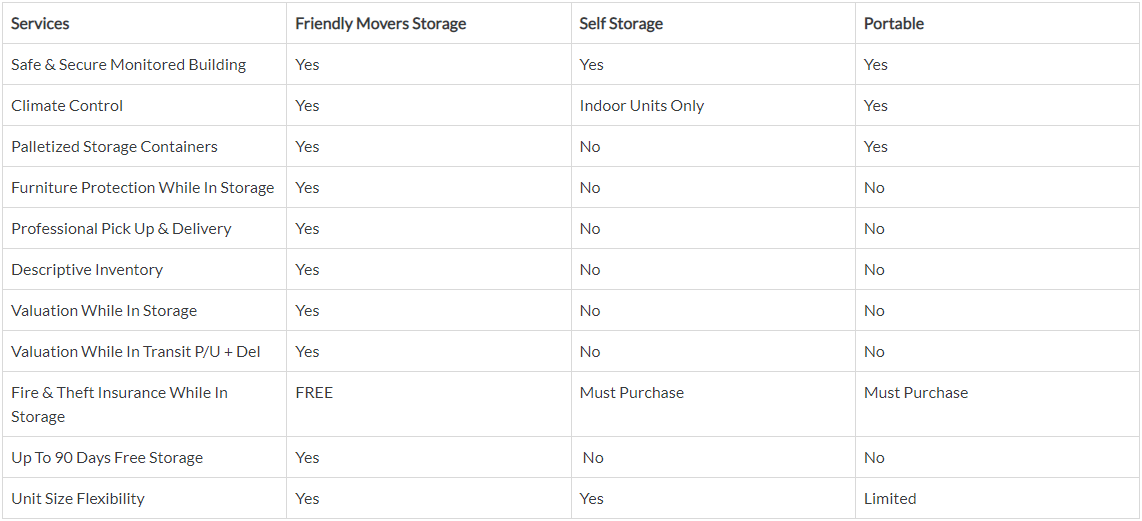Select the Climate Control row label
Image resolution: width=1142 pixels, height=521 pixels.
pyautogui.click(x=67, y=105)
